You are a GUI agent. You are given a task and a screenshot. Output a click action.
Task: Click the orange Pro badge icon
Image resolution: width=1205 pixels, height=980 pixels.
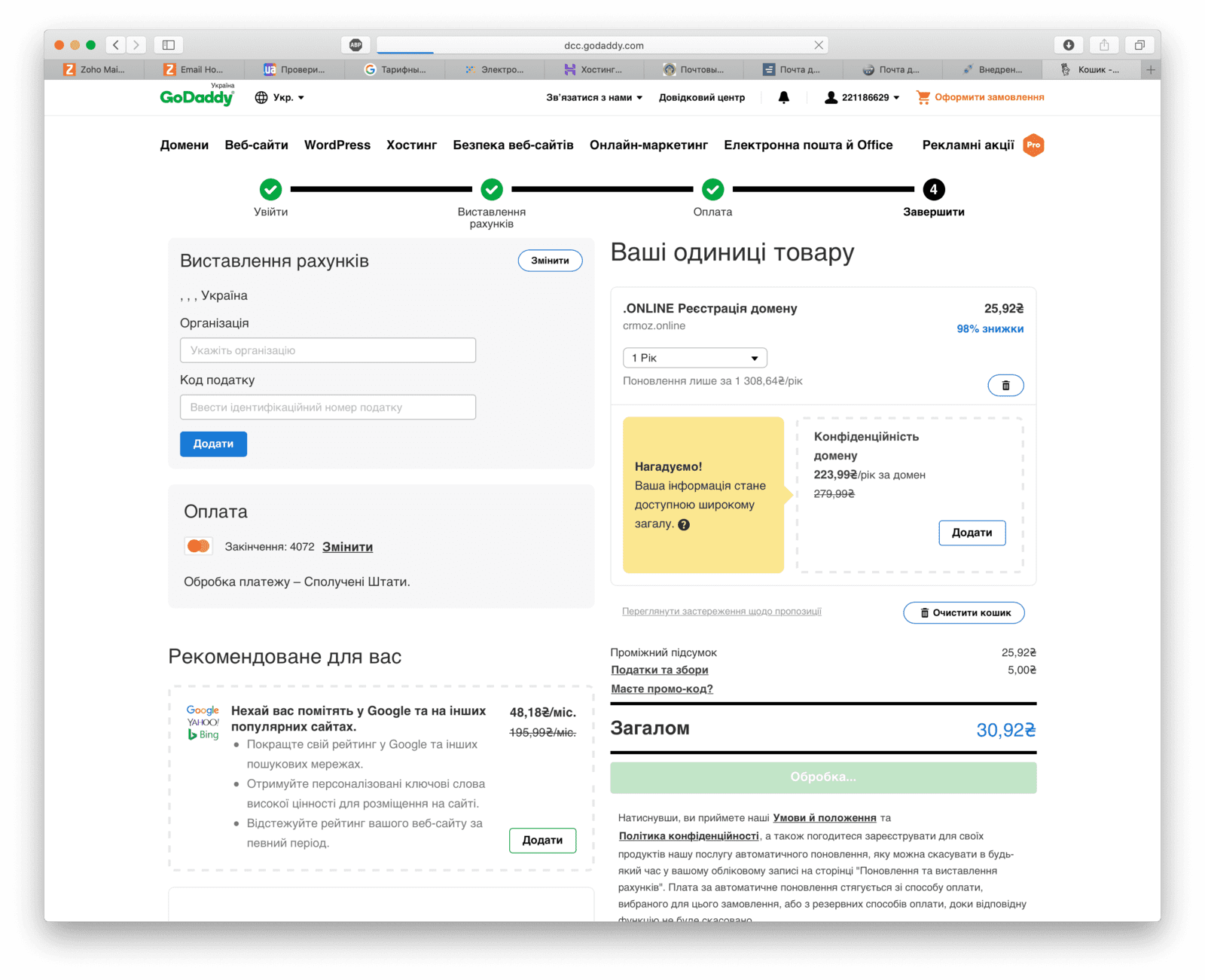(x=1033, y=145)
